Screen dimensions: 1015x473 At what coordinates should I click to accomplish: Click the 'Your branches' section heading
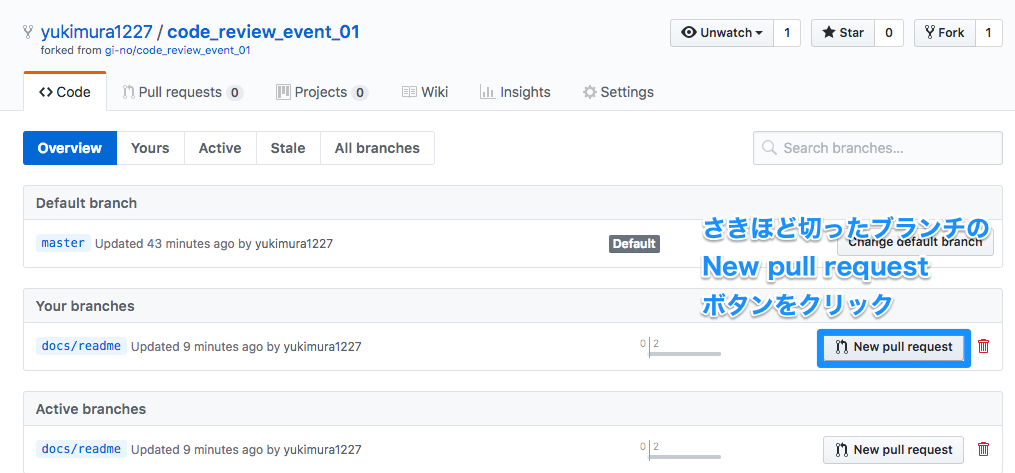pos(85,306)
